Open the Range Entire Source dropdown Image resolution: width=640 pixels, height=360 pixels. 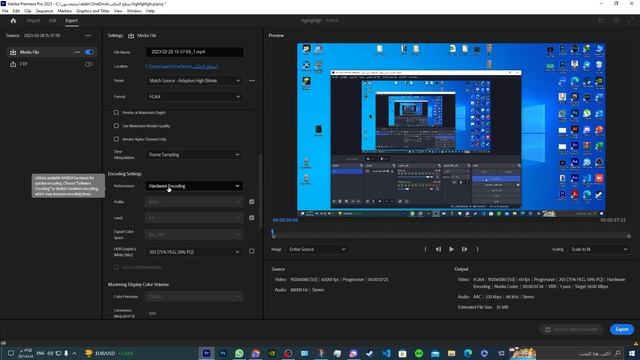tap(317, 249)
